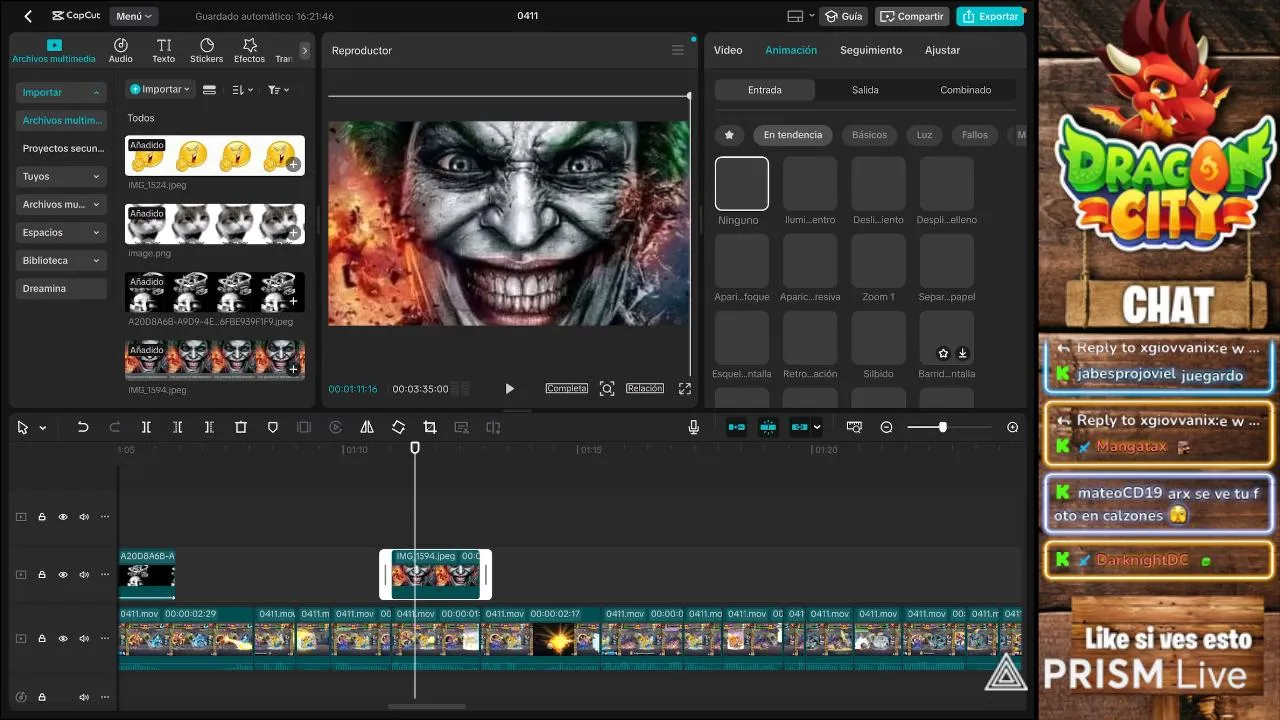
Task: Click the Compartir button
Action: (912, 16)
